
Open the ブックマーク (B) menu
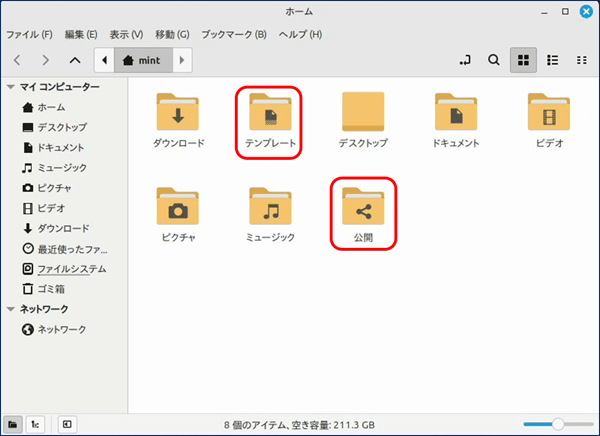(234, 34)
